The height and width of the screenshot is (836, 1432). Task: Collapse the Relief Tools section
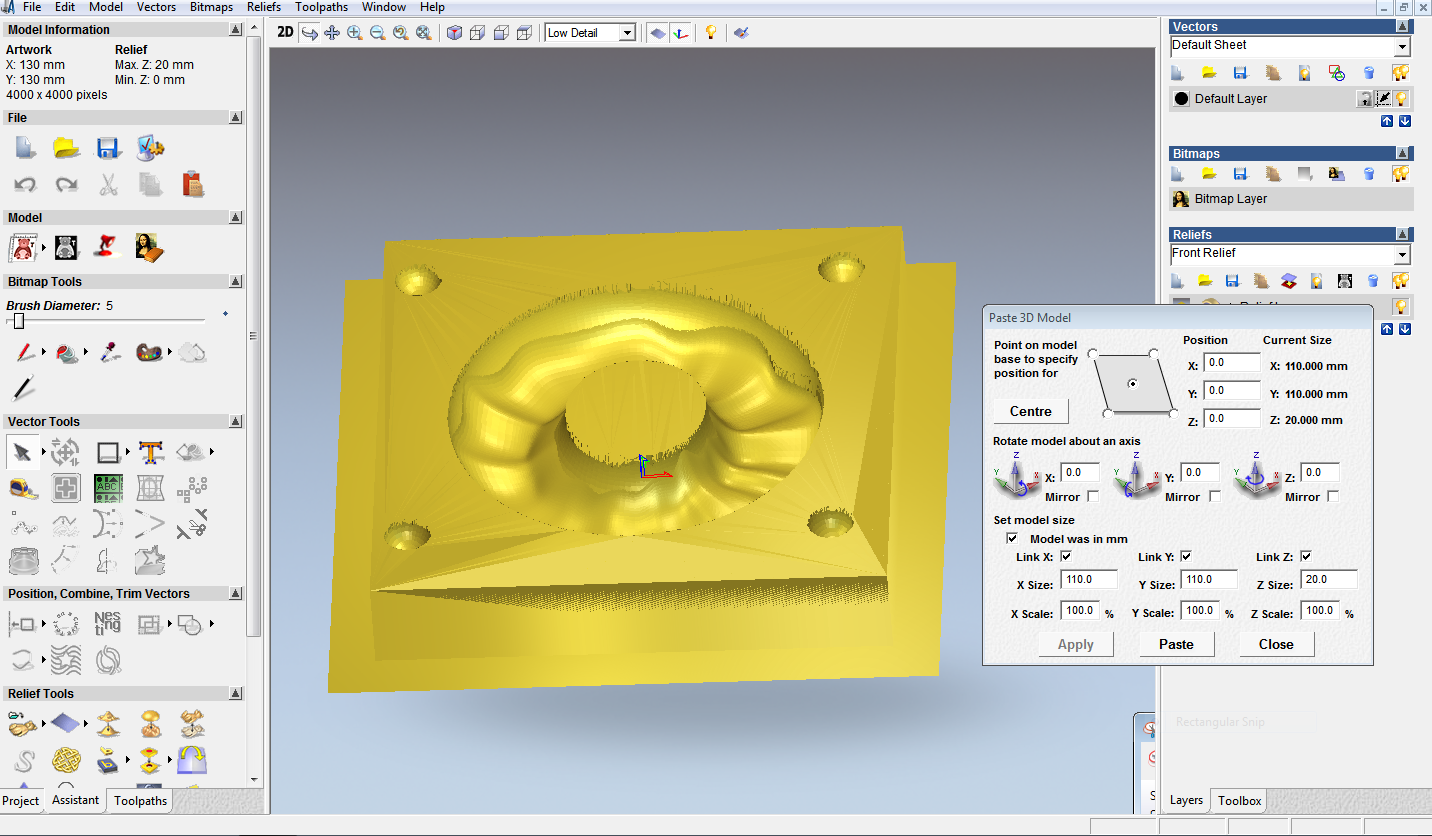236,694
